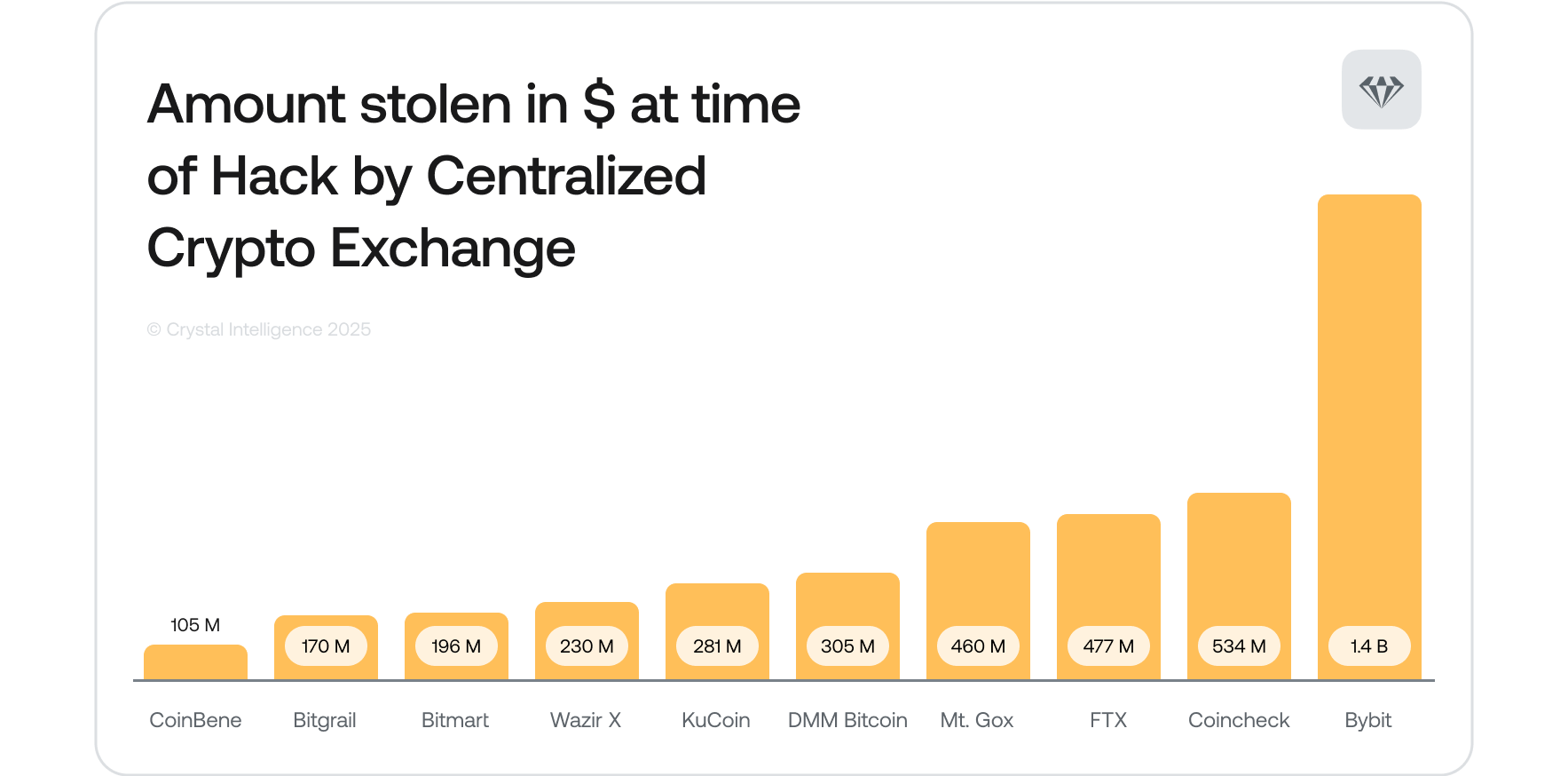Screen dimensions: 1568x776
Task: Select the 477 M label on FTX bar
Action: coord(1108,646)
